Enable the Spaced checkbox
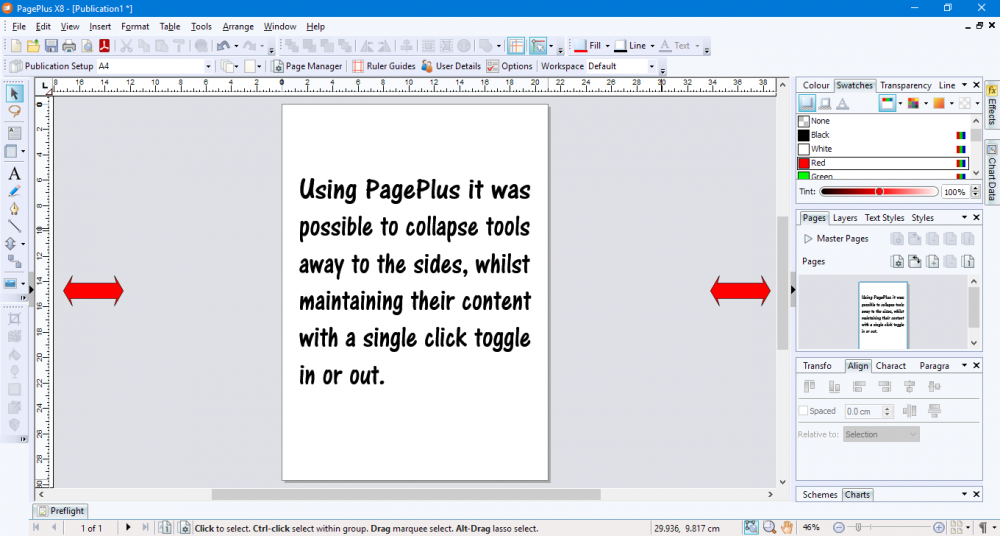Image resolution: width=1000 pixels, height=536 pixels. 803,411
